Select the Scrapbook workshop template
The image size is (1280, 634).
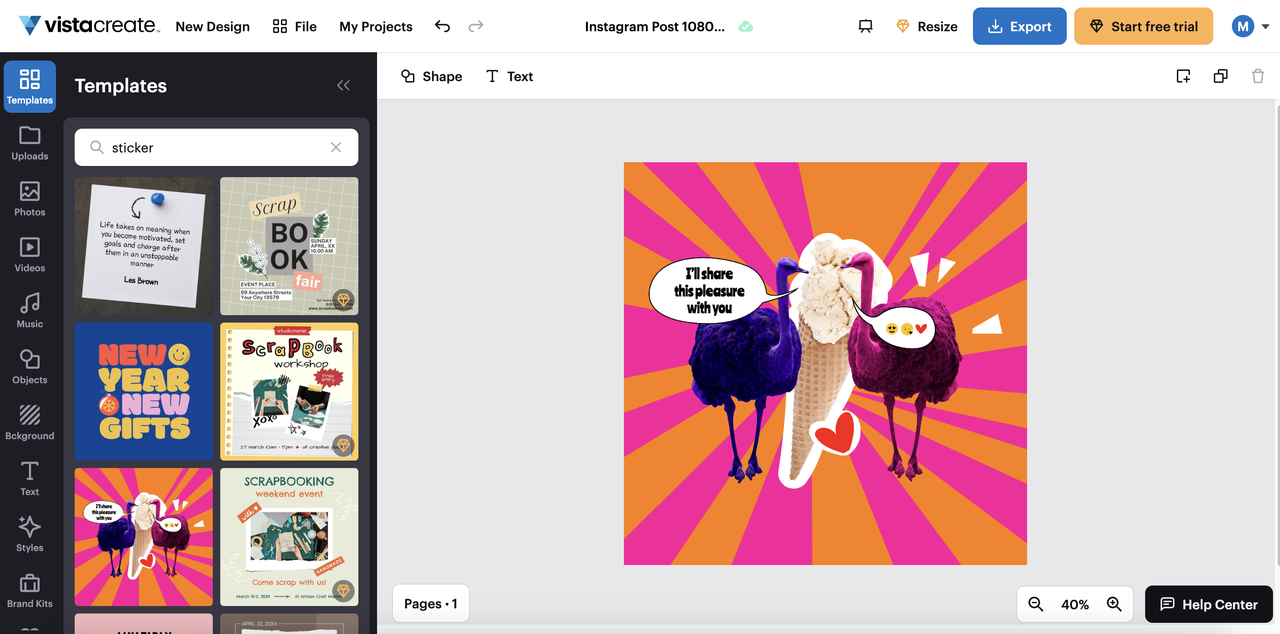(x=289, y=392)
